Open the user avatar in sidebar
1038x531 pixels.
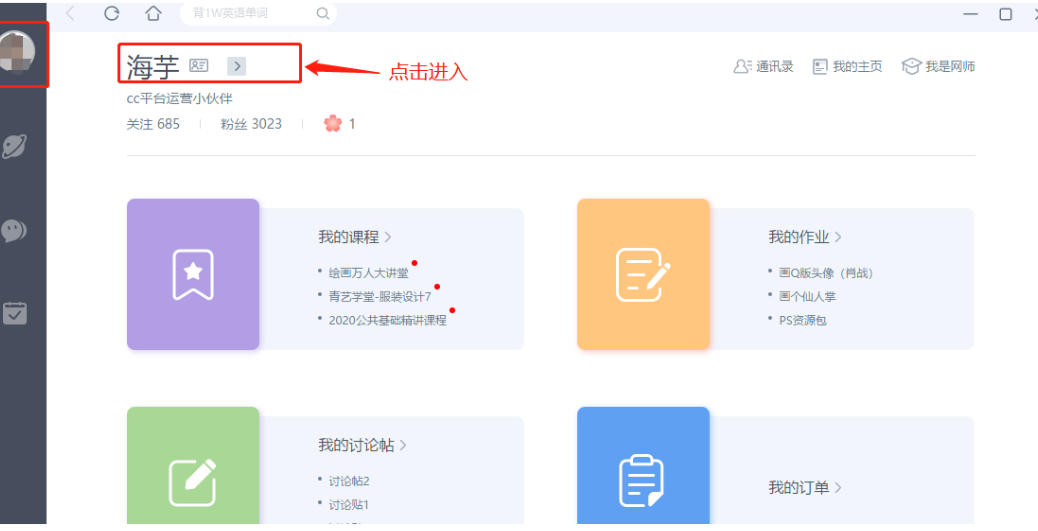[17, 51]
